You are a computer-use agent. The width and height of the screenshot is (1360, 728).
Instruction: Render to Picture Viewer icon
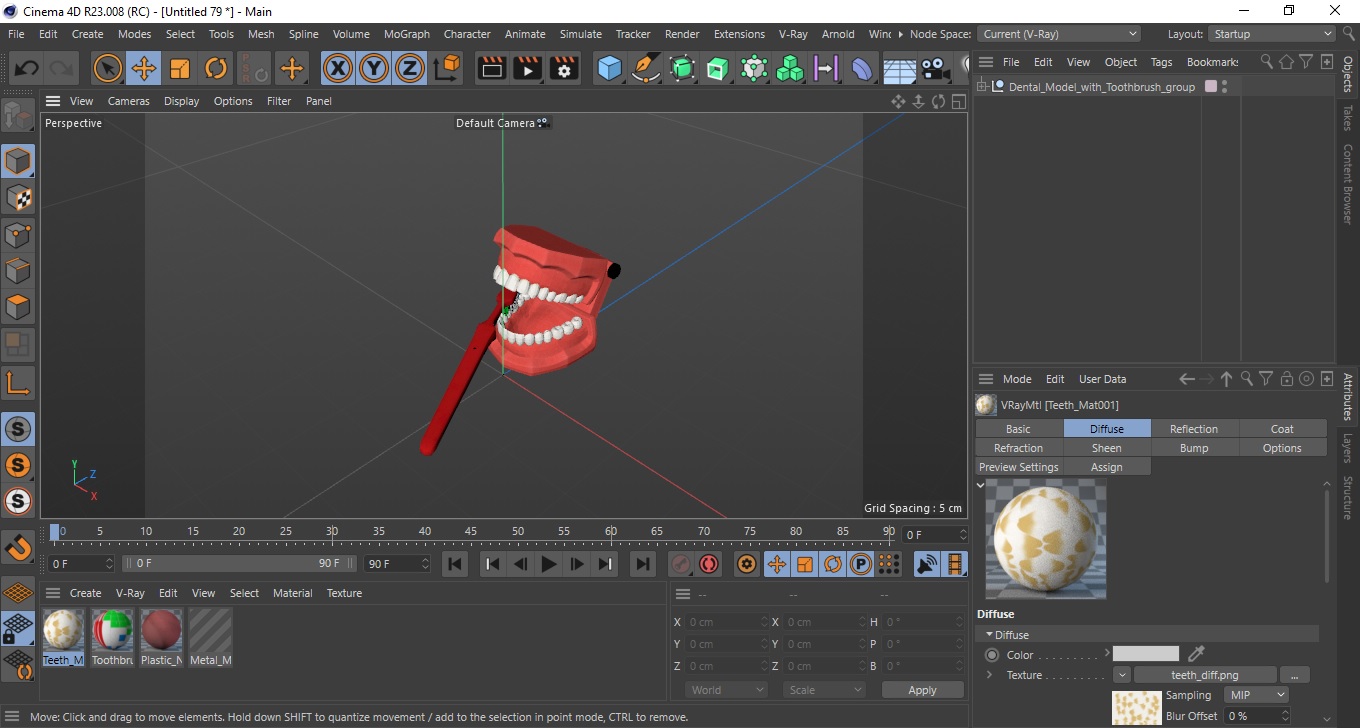click(x=528, y=68)
